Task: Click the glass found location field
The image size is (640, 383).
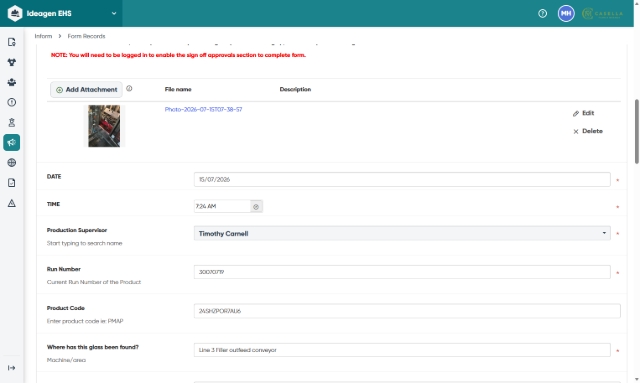Action: (x=402, y=350)
